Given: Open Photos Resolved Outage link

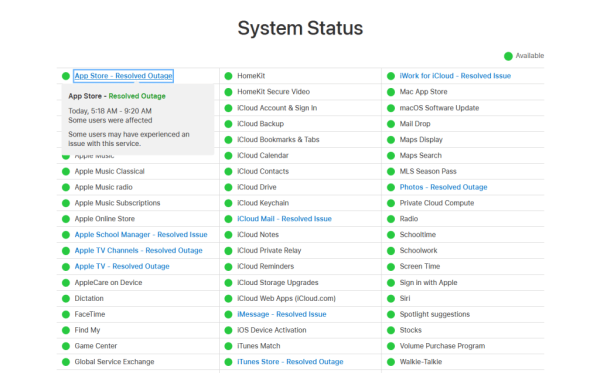Looking at the screenshot, I should coord(443,187).
